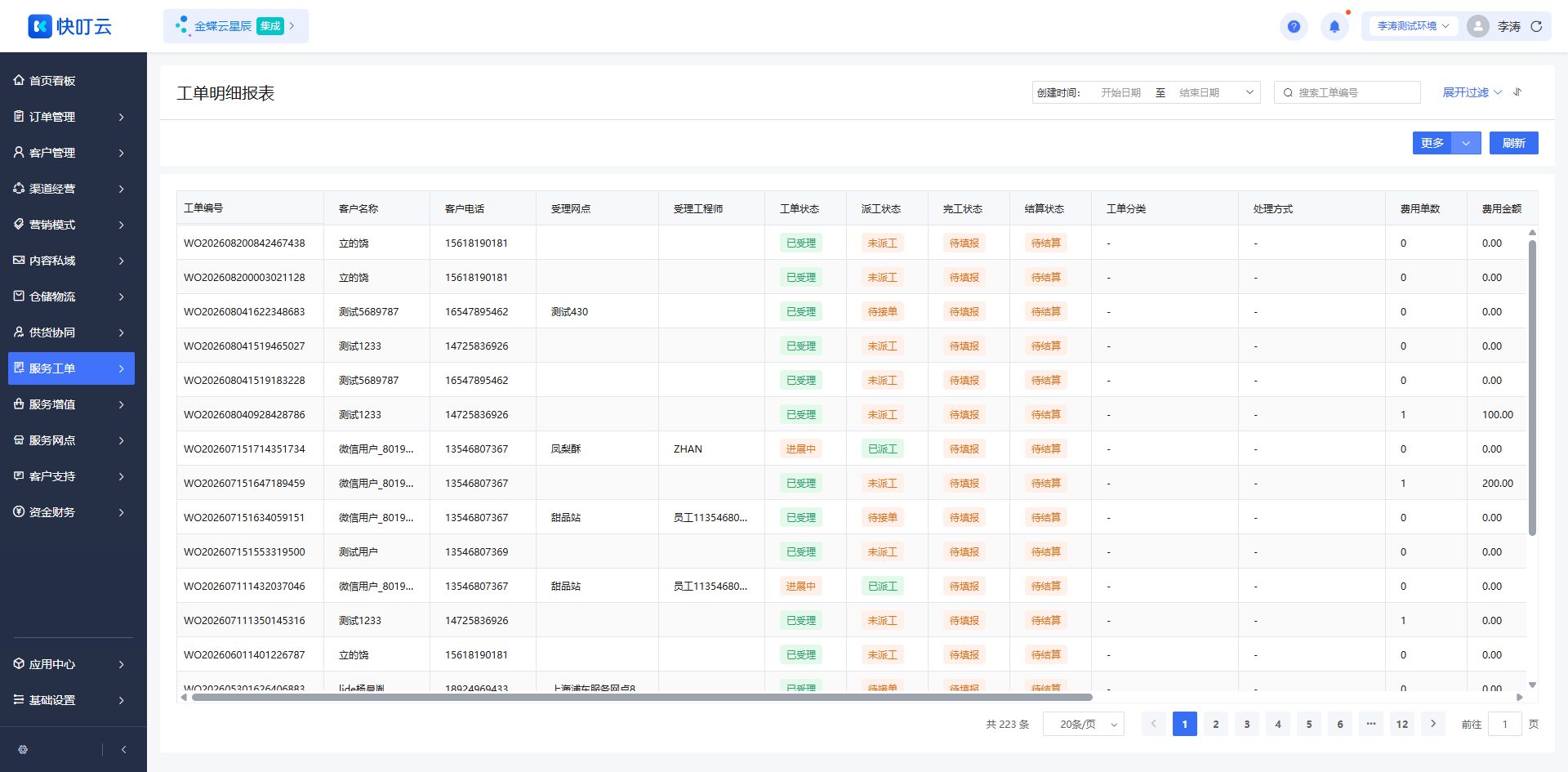The height and width of the screenshot is (772, 1568).
Task: Open the 李涛测试环境 environment dropdown
Action: pyautogui.click(x=1413, y=26)
